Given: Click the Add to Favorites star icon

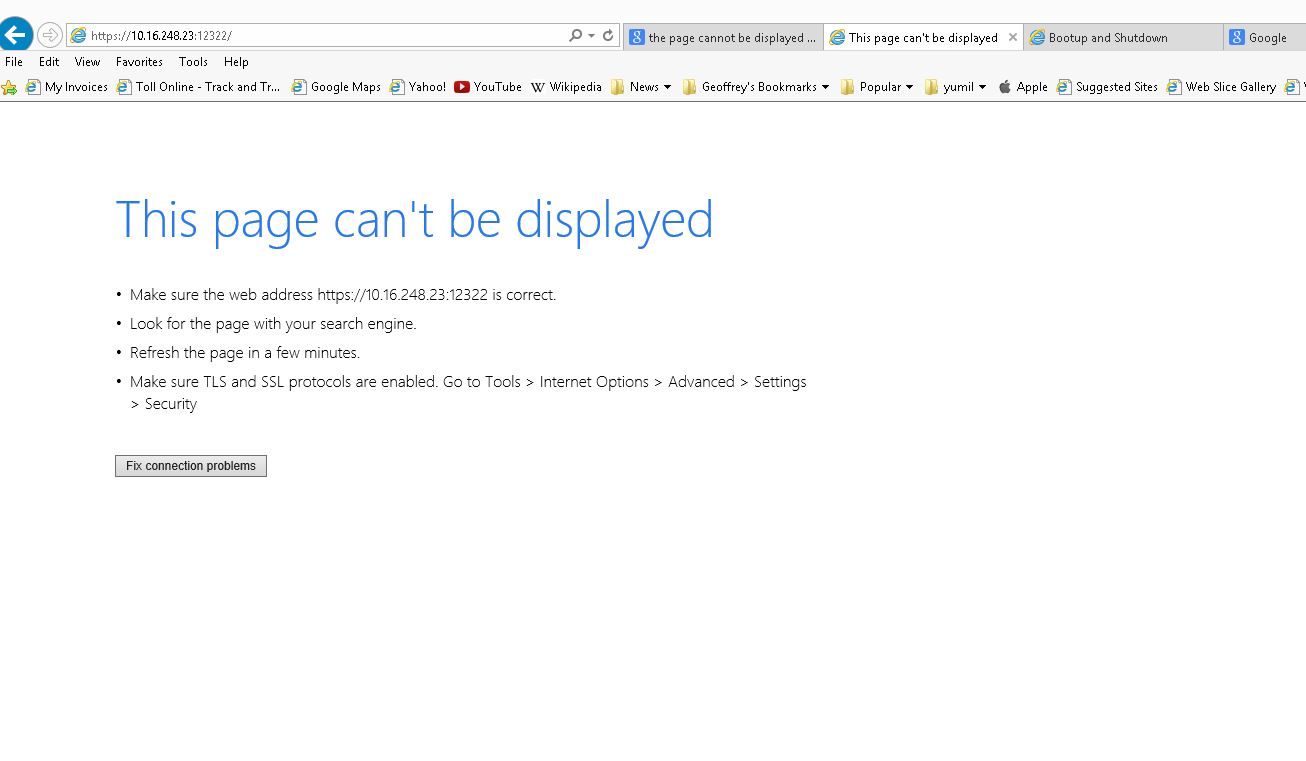Looking at the screenshot, I should [x=9, y=88].
